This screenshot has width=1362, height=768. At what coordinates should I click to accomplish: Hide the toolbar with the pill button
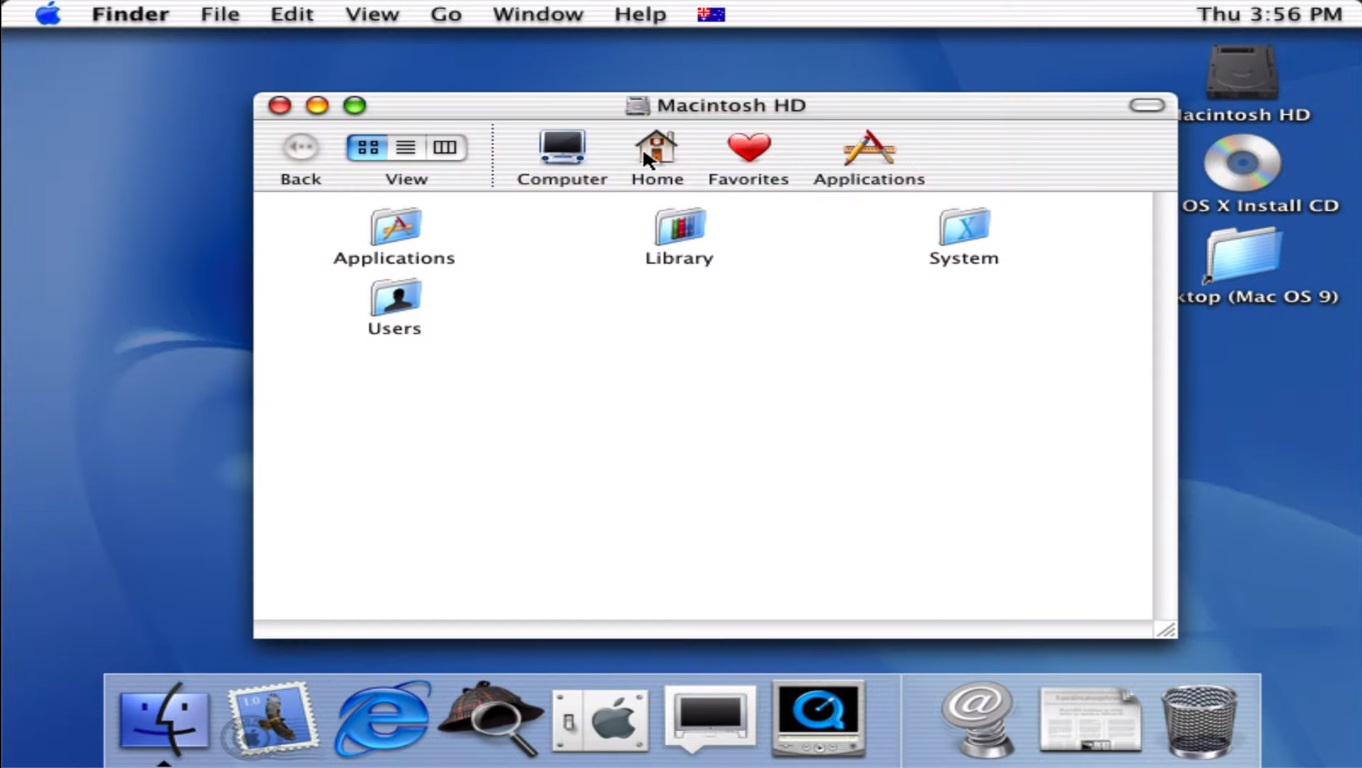[x=1147, y=105]
